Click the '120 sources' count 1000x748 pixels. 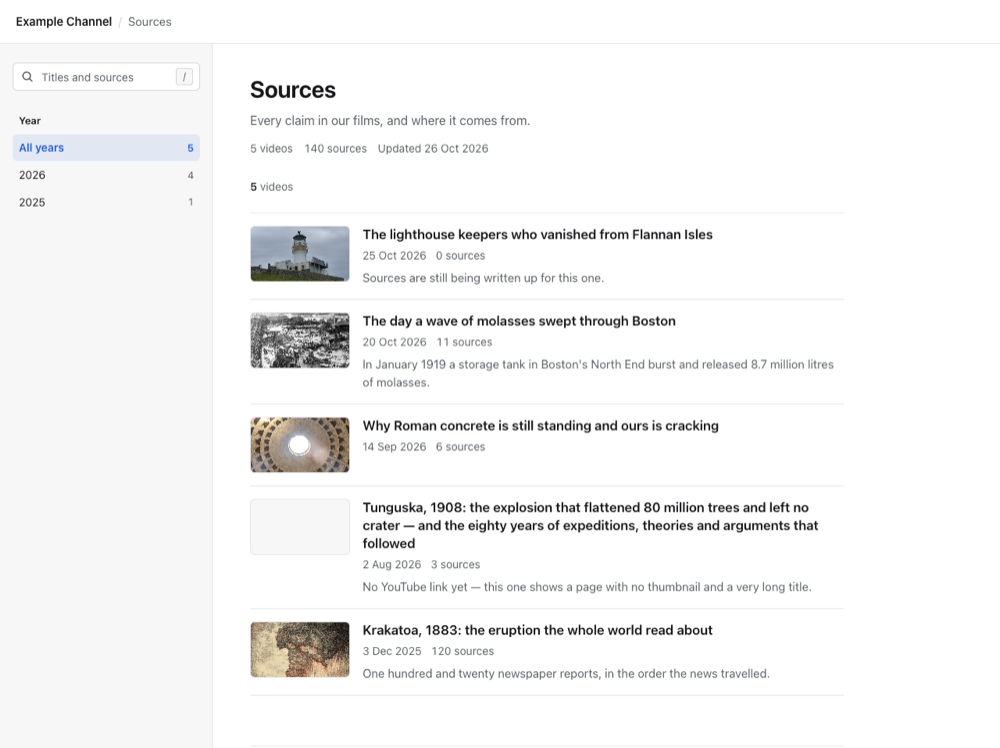[462, 651]
